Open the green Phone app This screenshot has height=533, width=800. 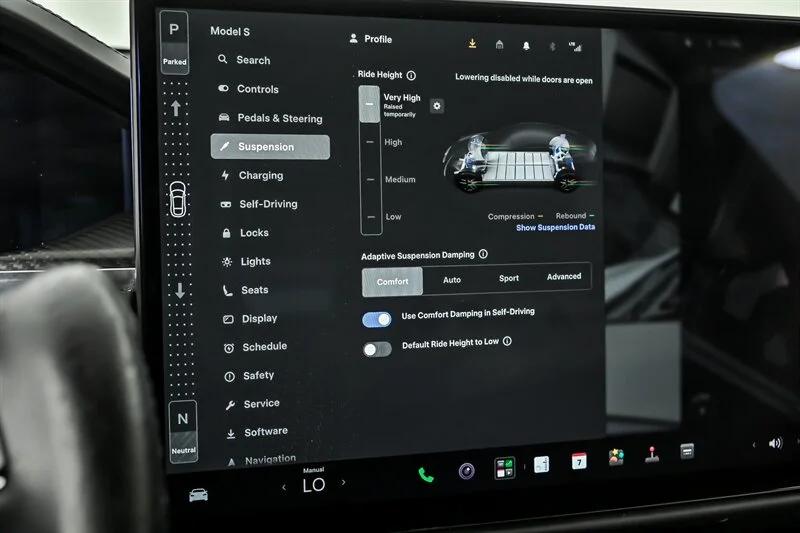click(426, 475)
